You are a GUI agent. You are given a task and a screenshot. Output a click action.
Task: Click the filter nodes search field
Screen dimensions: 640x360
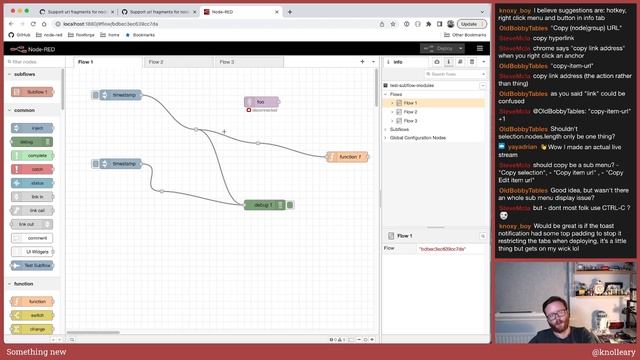(35, 62)
